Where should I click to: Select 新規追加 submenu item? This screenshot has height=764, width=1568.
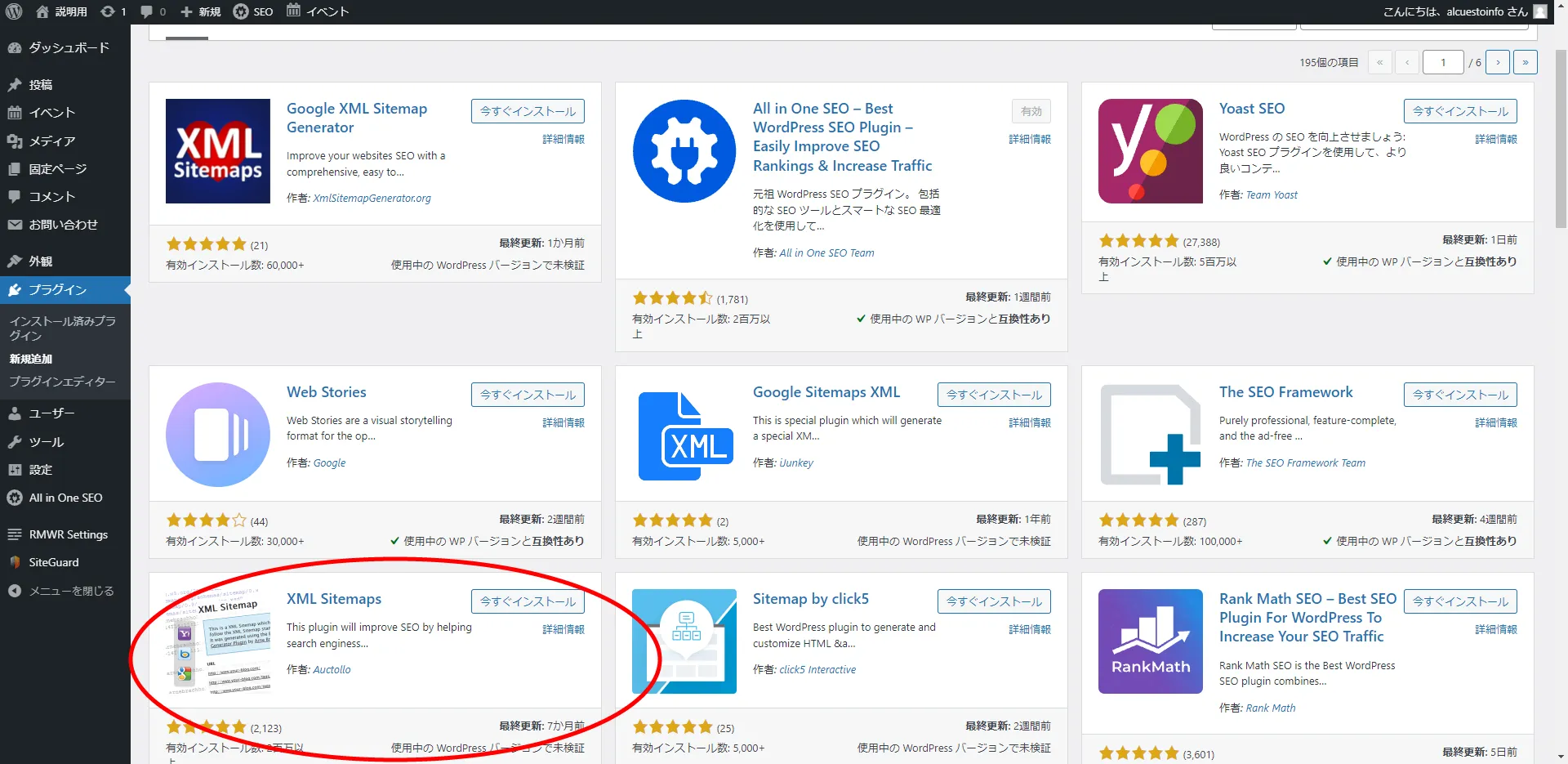31,359
